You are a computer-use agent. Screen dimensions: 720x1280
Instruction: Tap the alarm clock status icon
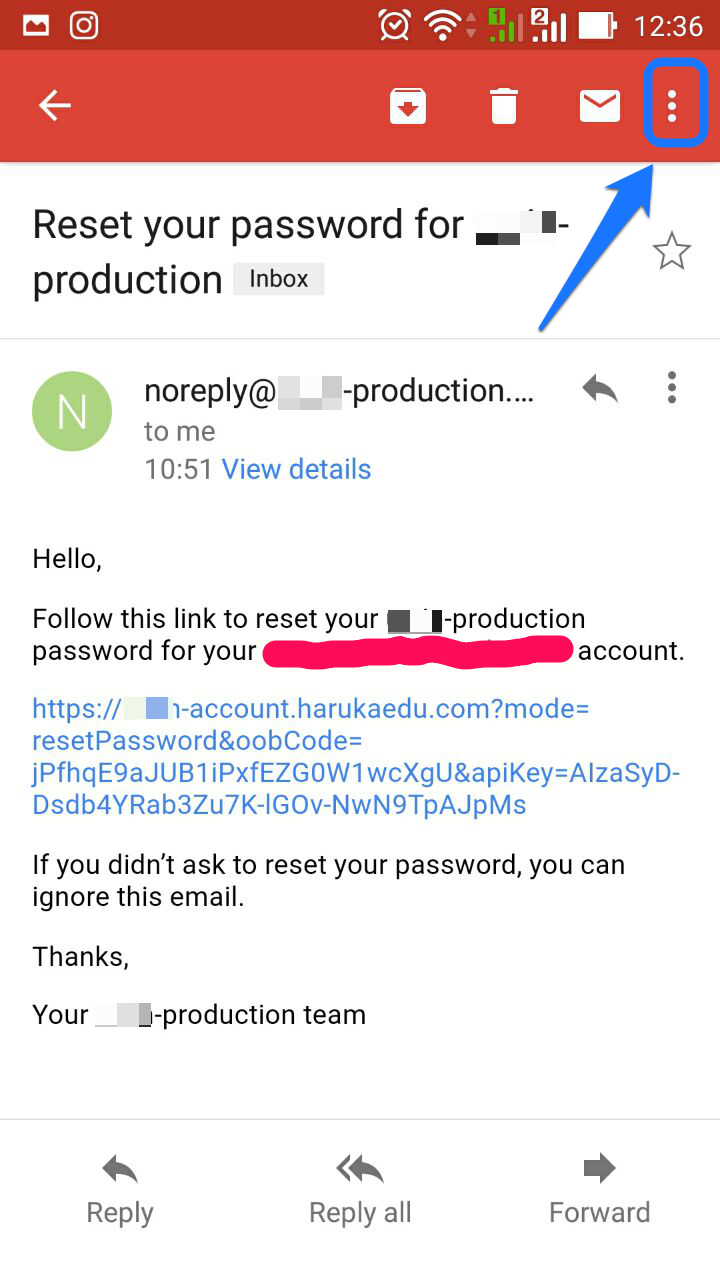[x=394, y=25]
